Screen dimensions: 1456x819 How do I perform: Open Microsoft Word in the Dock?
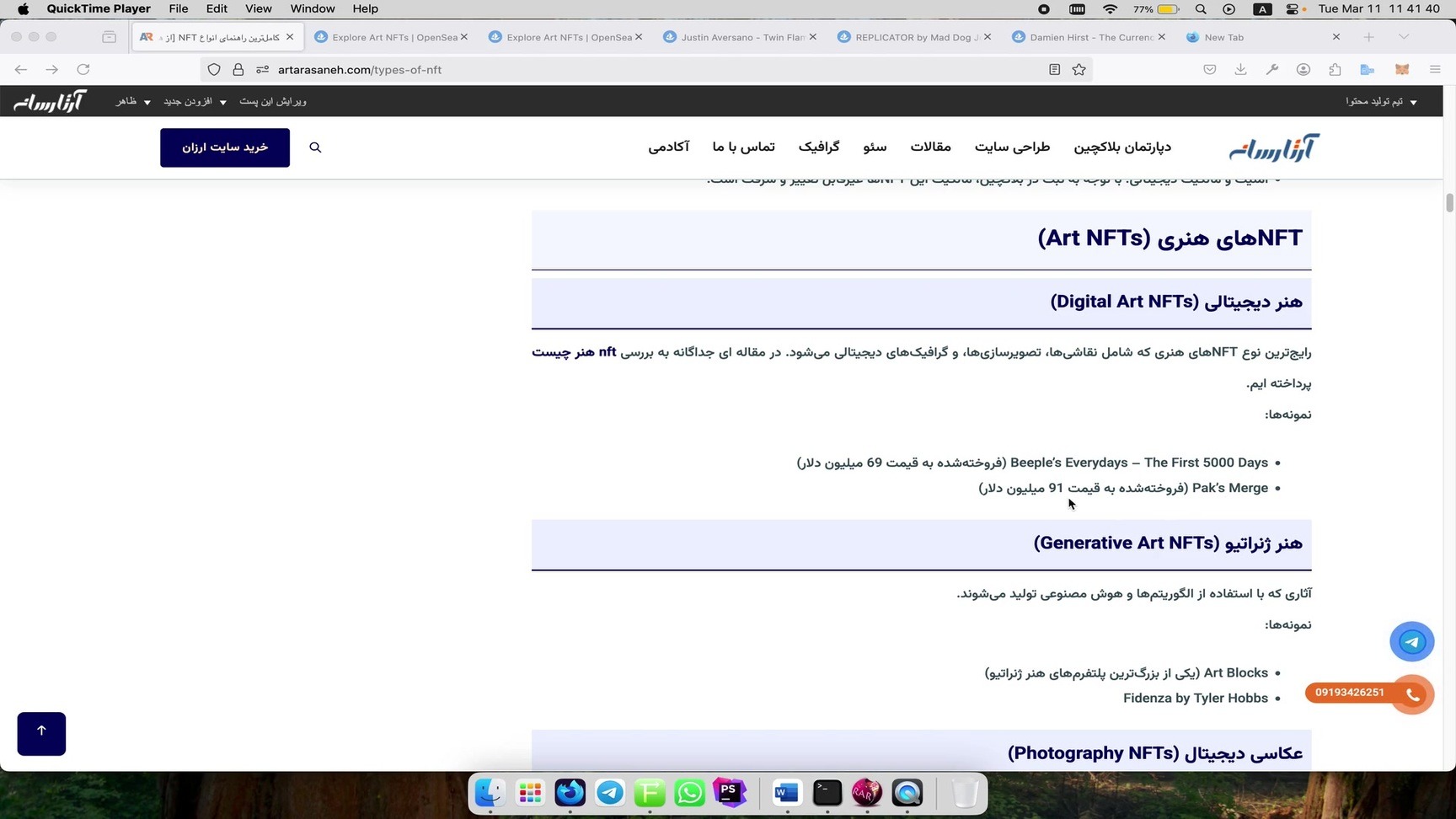786,793
